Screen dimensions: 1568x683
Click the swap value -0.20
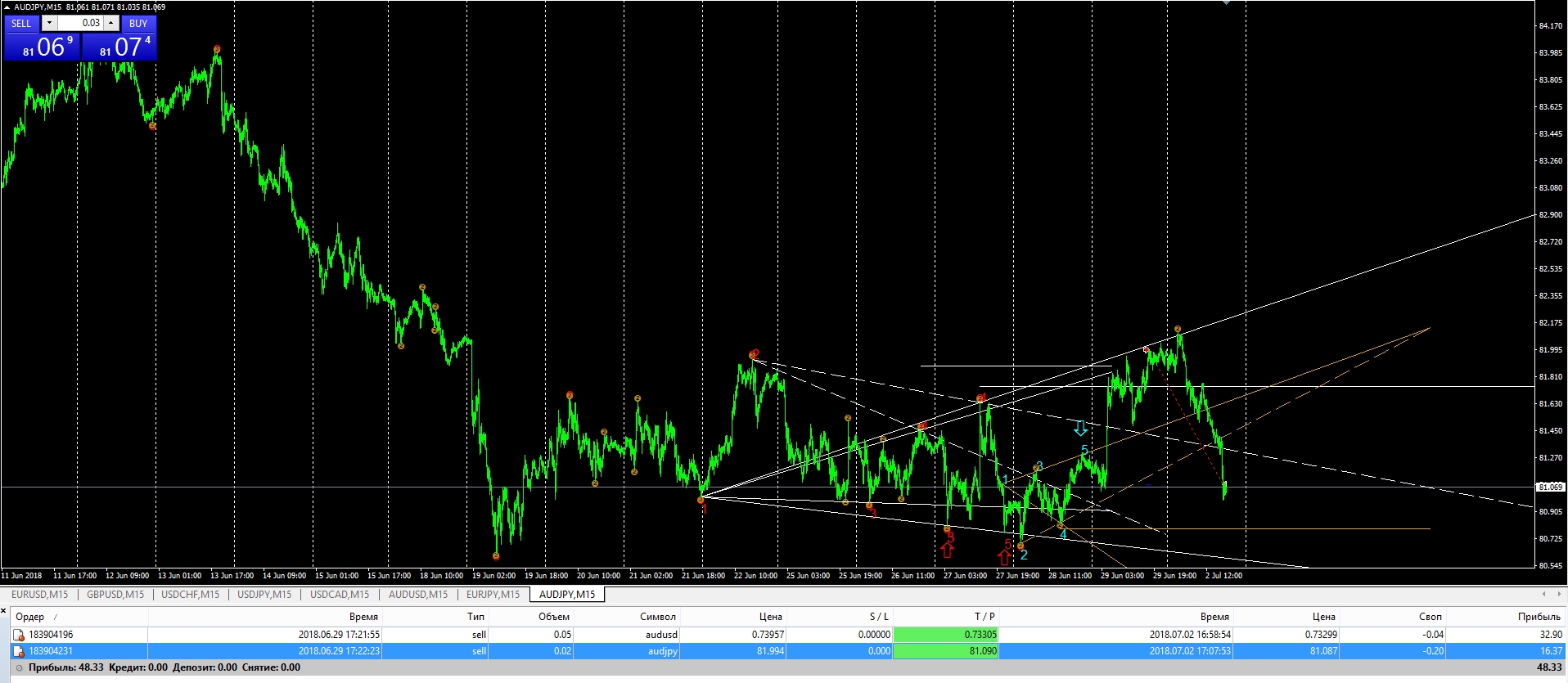point(1433,651)
